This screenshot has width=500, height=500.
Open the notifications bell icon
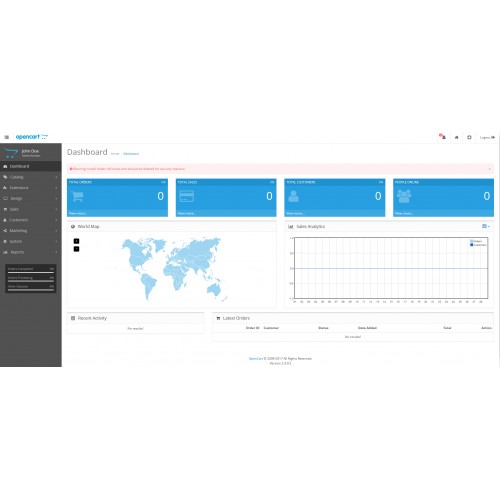[x=443, y=137]
